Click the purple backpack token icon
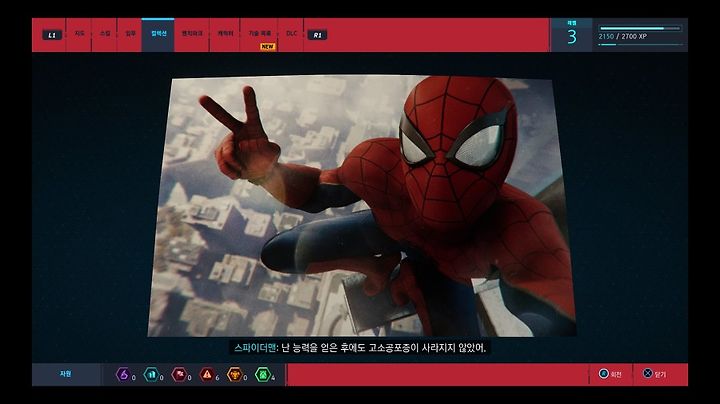The height and width of the screenshot is (404, 720). point(123,375)
